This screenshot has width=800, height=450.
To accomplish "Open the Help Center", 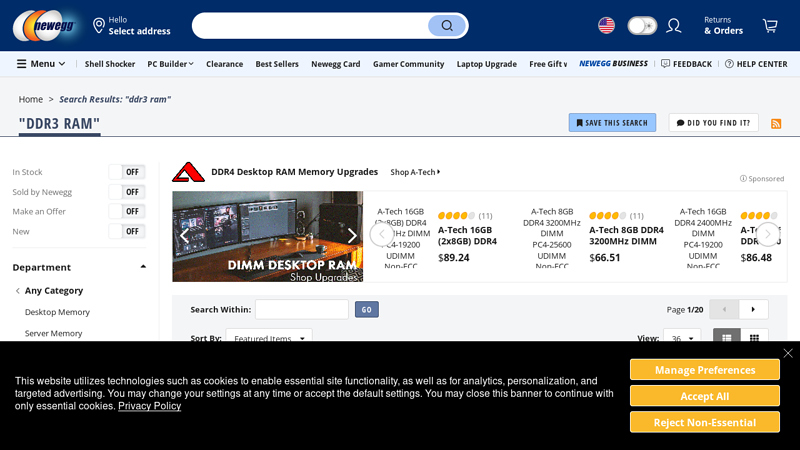I will [756, 64].
